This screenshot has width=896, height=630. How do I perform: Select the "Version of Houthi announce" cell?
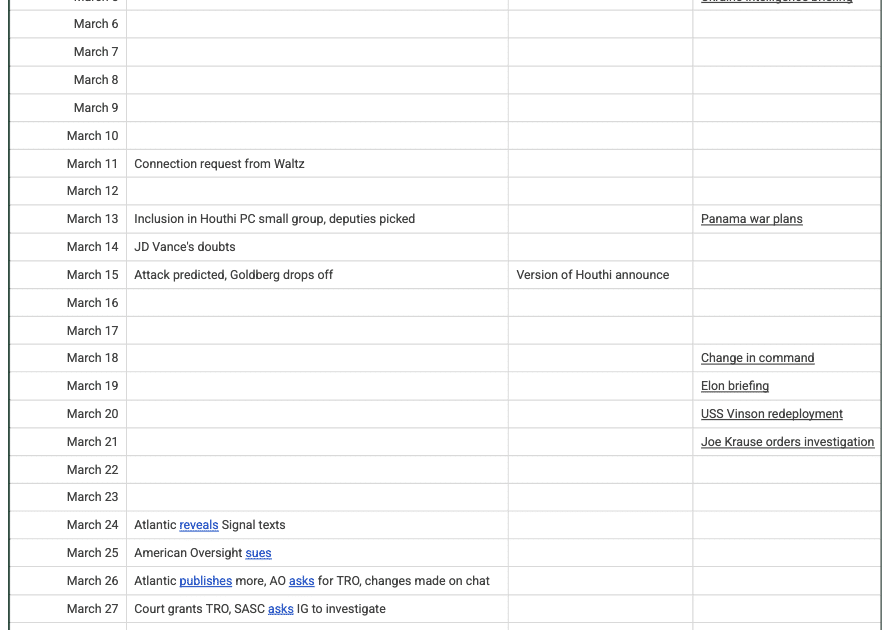593,275
